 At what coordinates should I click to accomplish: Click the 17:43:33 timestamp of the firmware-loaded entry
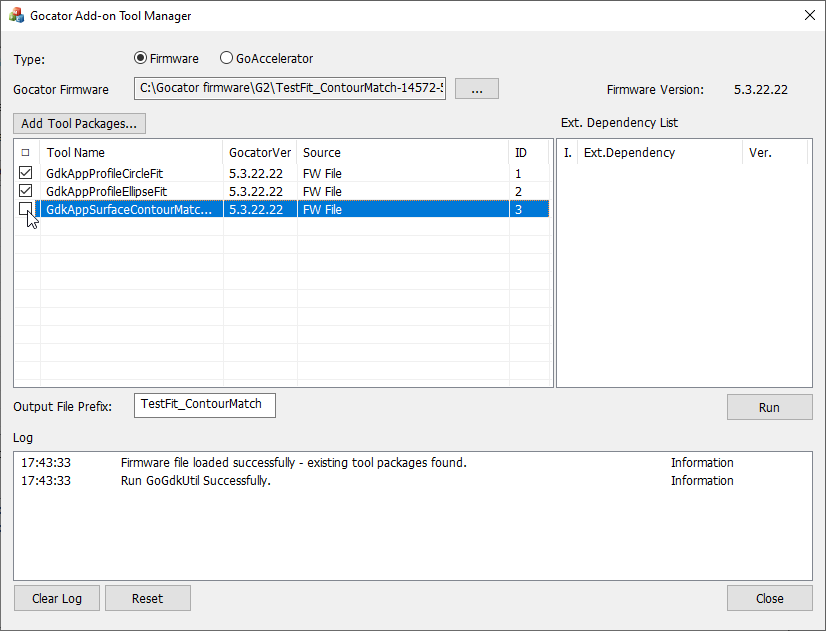tap(46, 462)
